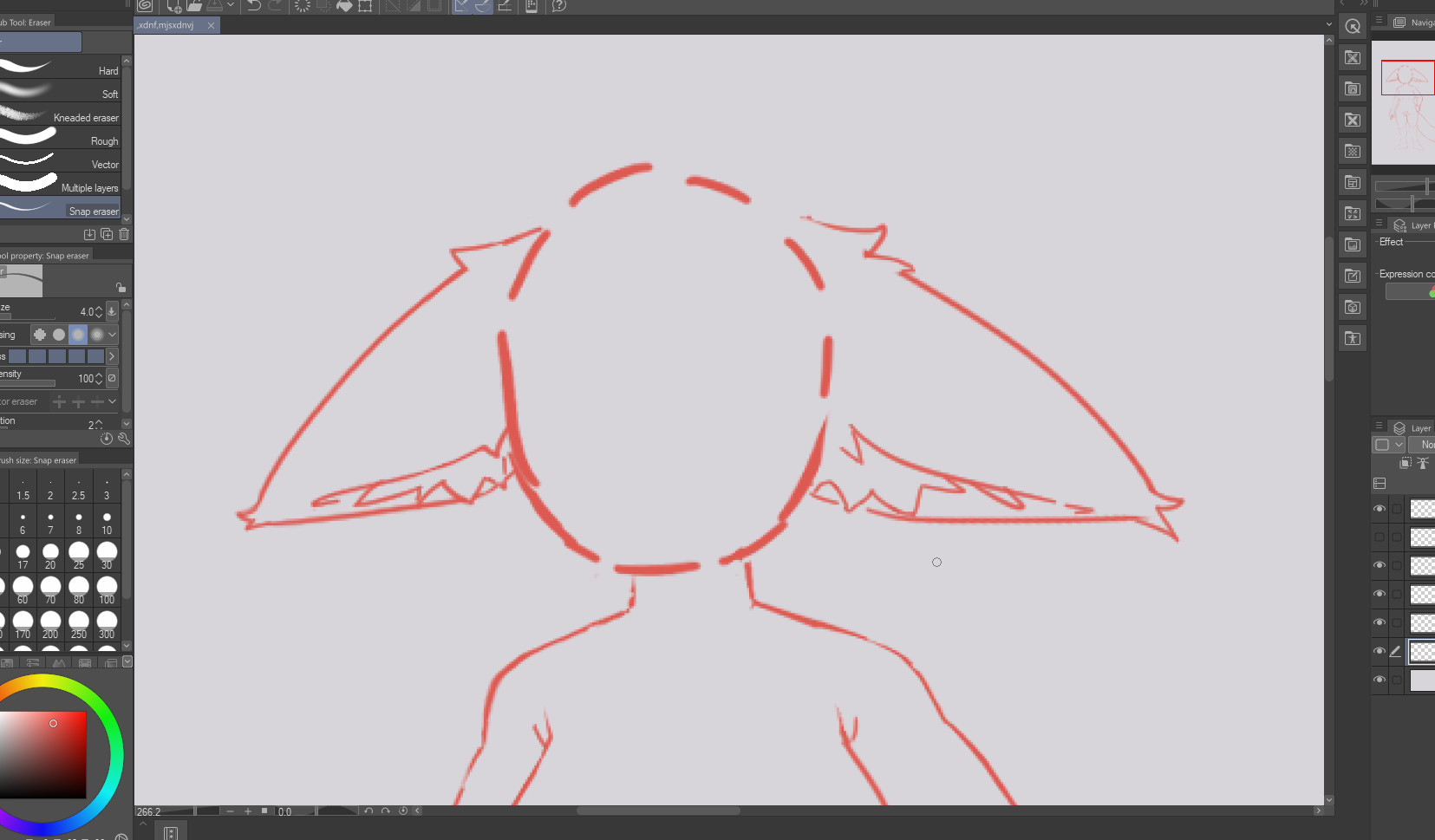Pick a shade in the red color square

click(42, 755)
